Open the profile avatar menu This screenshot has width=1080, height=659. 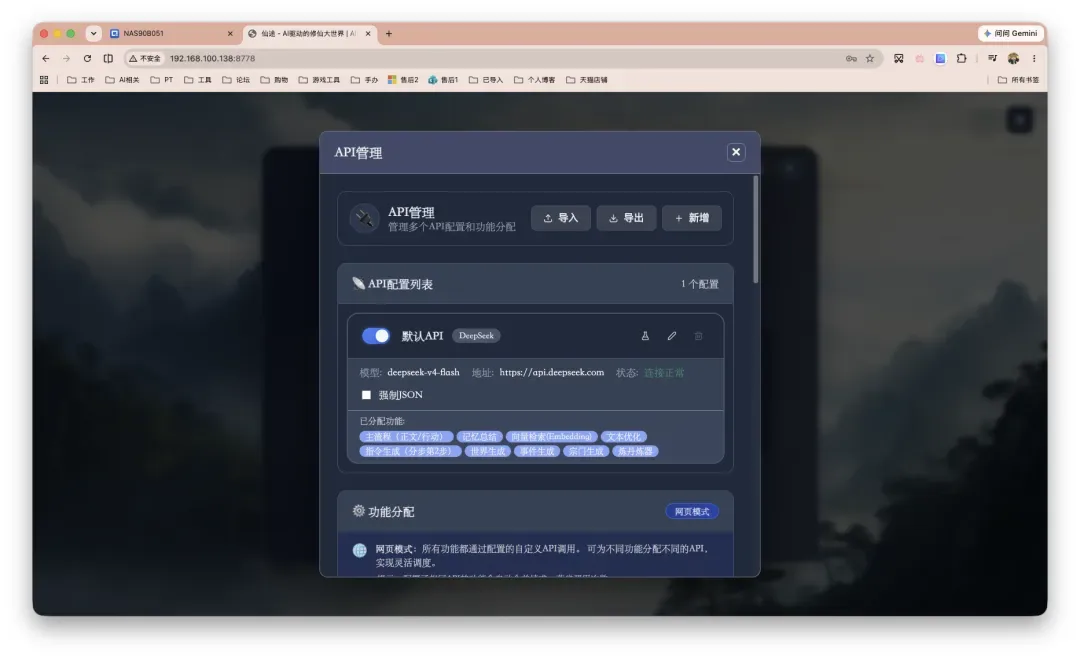pos(1013,59)
